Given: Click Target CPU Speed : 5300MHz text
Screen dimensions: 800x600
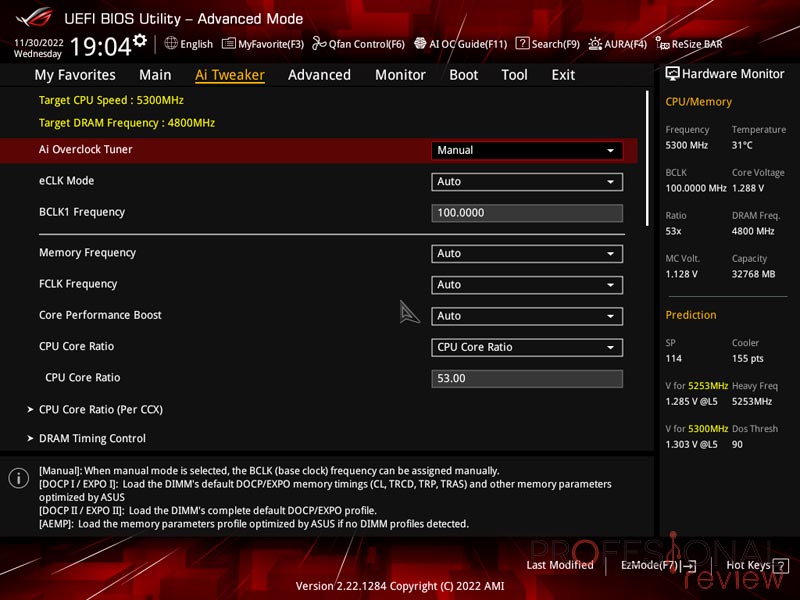Looking at the screenshot, I should [x=111, y=100].
